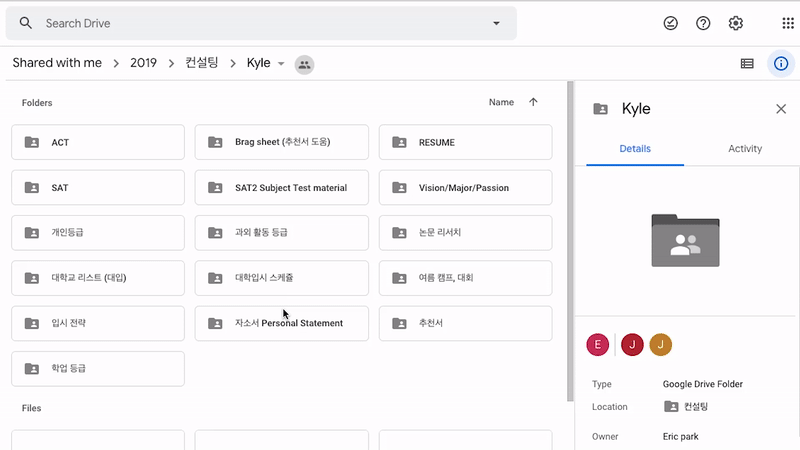Click the 논문 리서치 folder's icon
The width and height of the screenshot is (800, 450).
(x=399, y=233)
